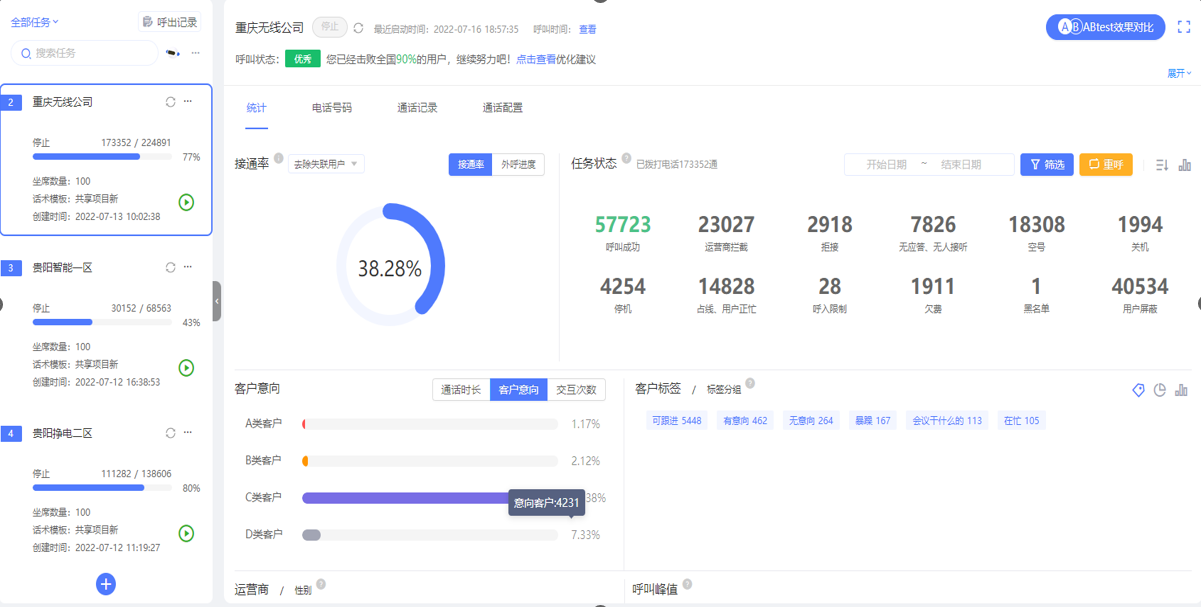The height and width of the screenshot is (607, 1201).
Task: Switch task status to bar chart view
Action: click(x=1185, y=165)
